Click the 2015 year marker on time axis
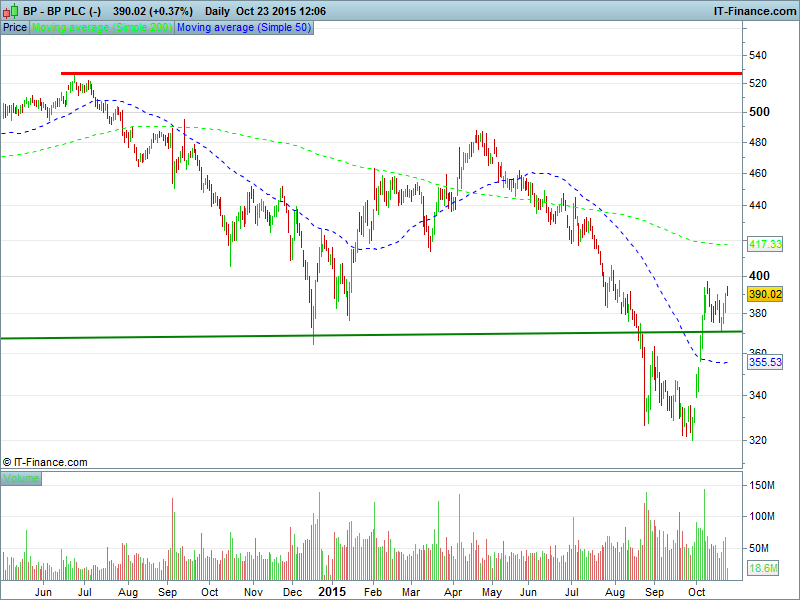The width and height of the screenshot is (800, 600). tap(332, 592)
